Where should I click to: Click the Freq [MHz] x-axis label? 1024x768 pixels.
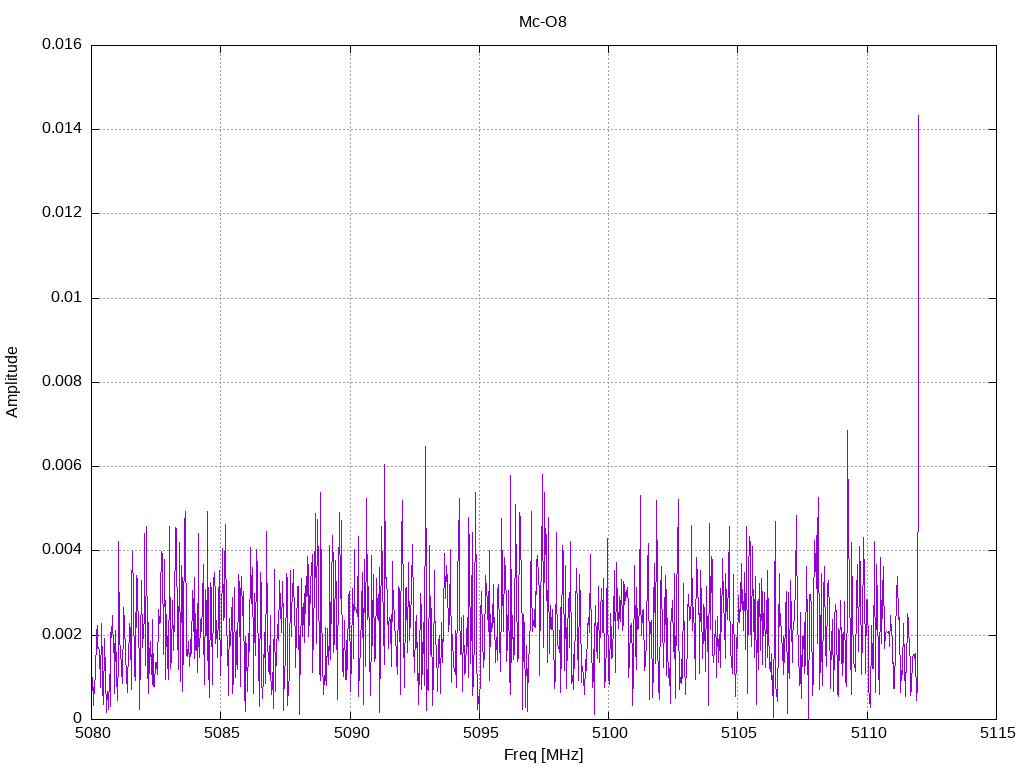click(543, 755)
